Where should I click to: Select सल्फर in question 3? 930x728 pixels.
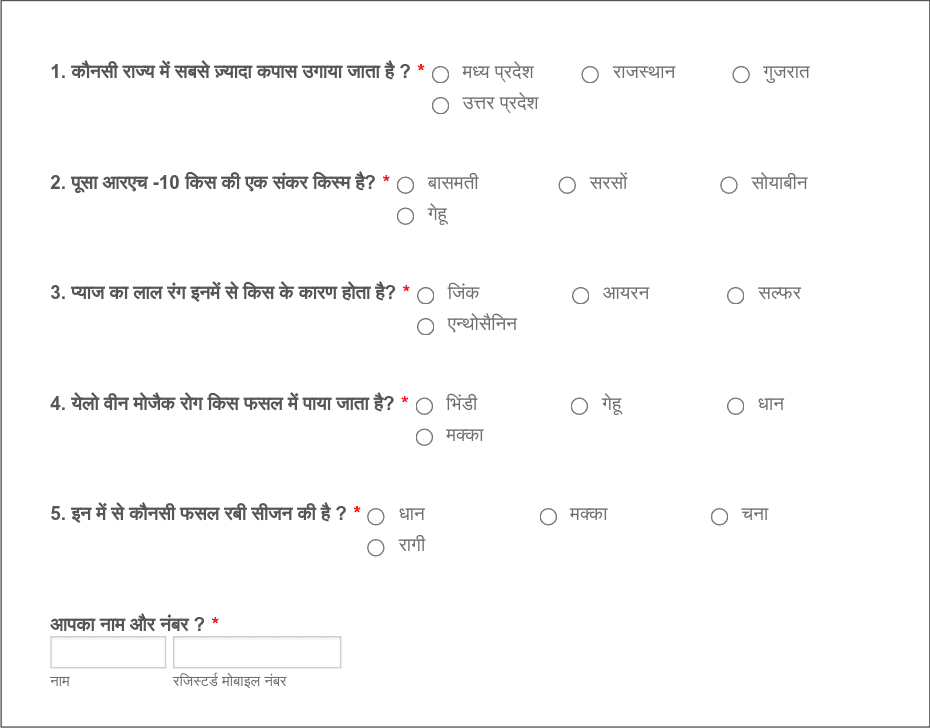(736, 295)
